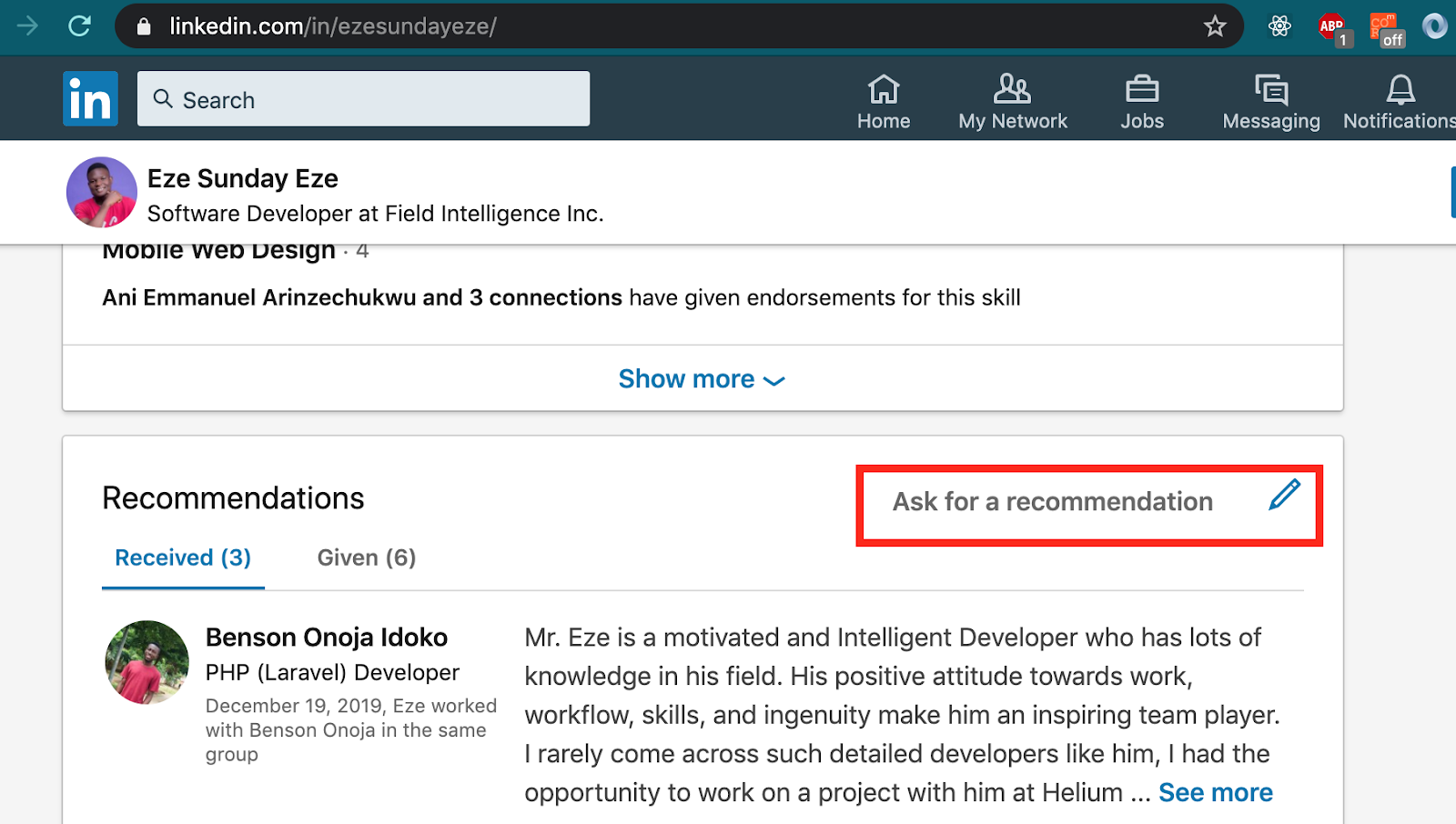Open Benson Onoja Idoko's profile link
Screen dimensions: 1456x824
[327, 637]
